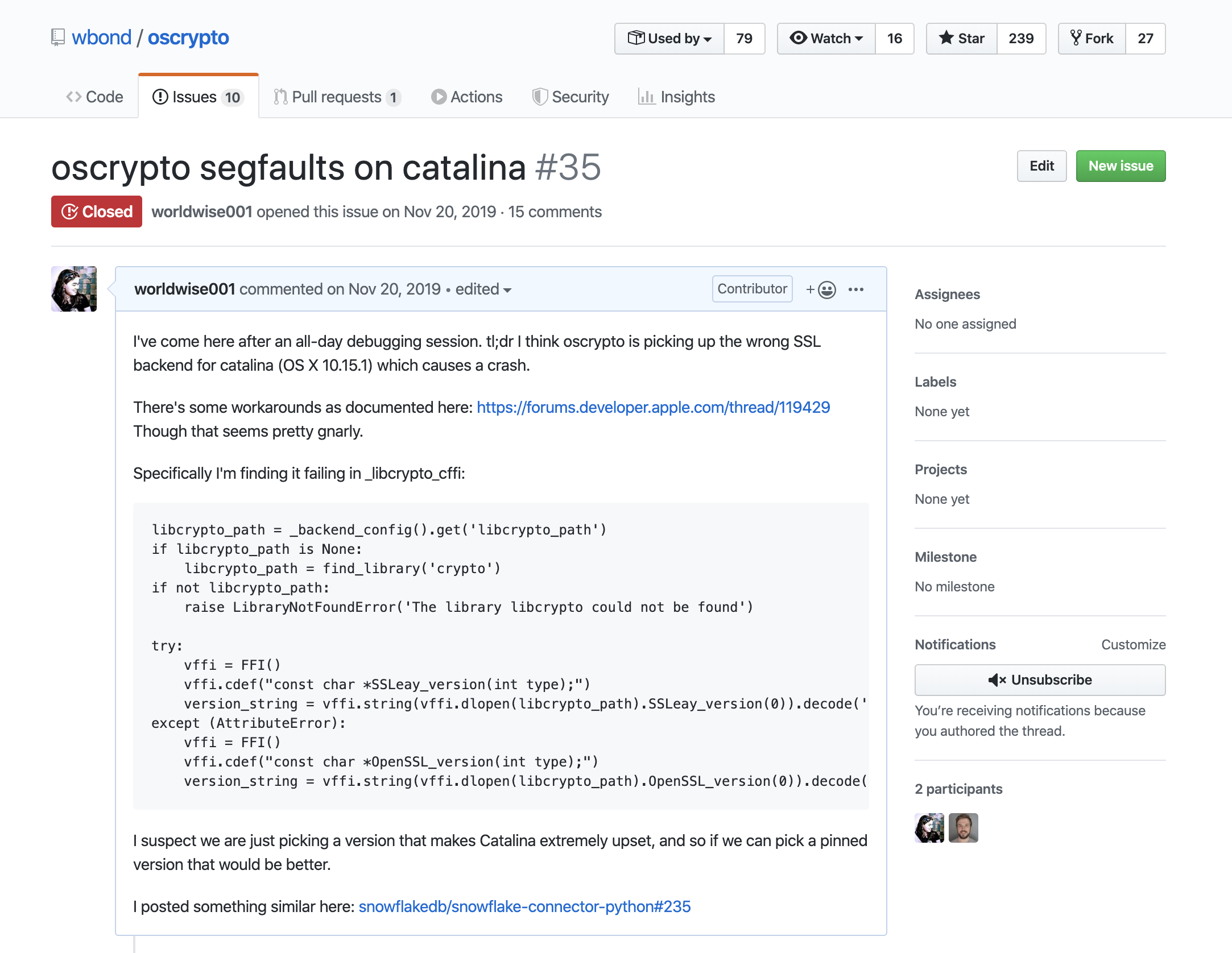Open the comment options ellipsis menu
The image size is (1232, 953).
tap(856, 289)
